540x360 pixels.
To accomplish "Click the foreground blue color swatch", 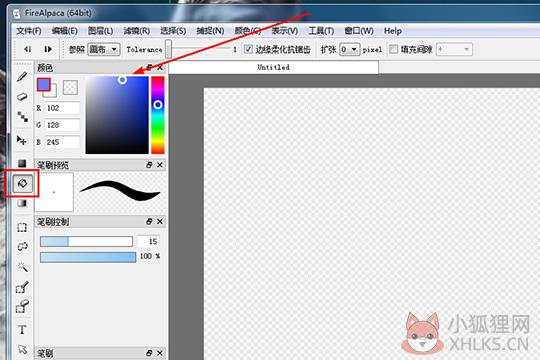I will [x=43, y=84].
